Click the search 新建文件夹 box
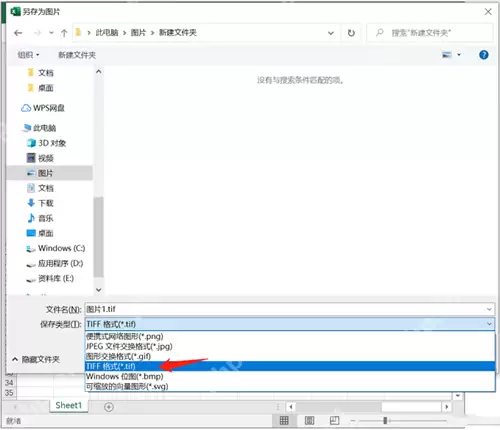500x430 pixels. (x=430, y=33)
